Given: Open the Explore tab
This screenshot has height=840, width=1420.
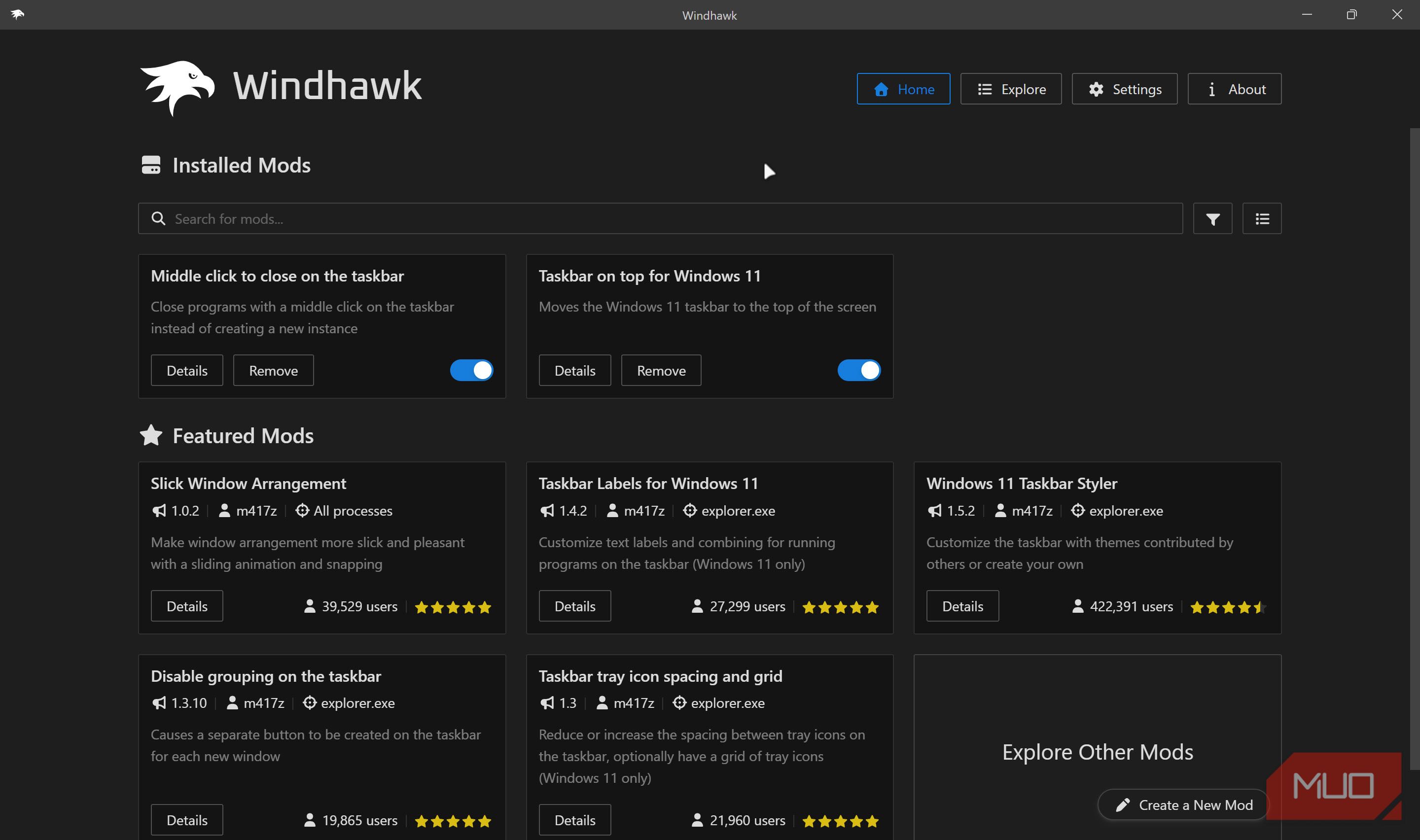Looking at the screenshot, I should click(x=1011, y=89).
